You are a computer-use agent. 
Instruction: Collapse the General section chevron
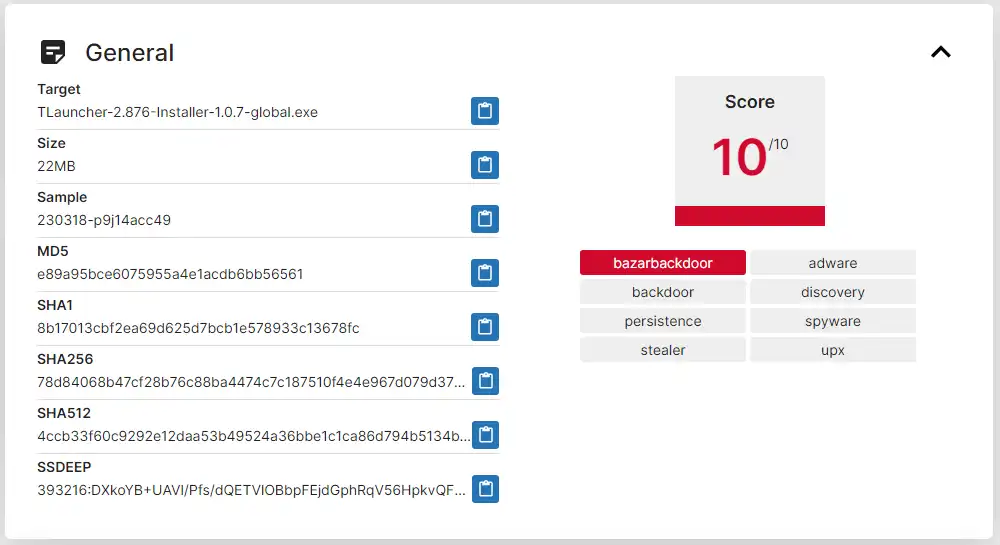(941, 52)
